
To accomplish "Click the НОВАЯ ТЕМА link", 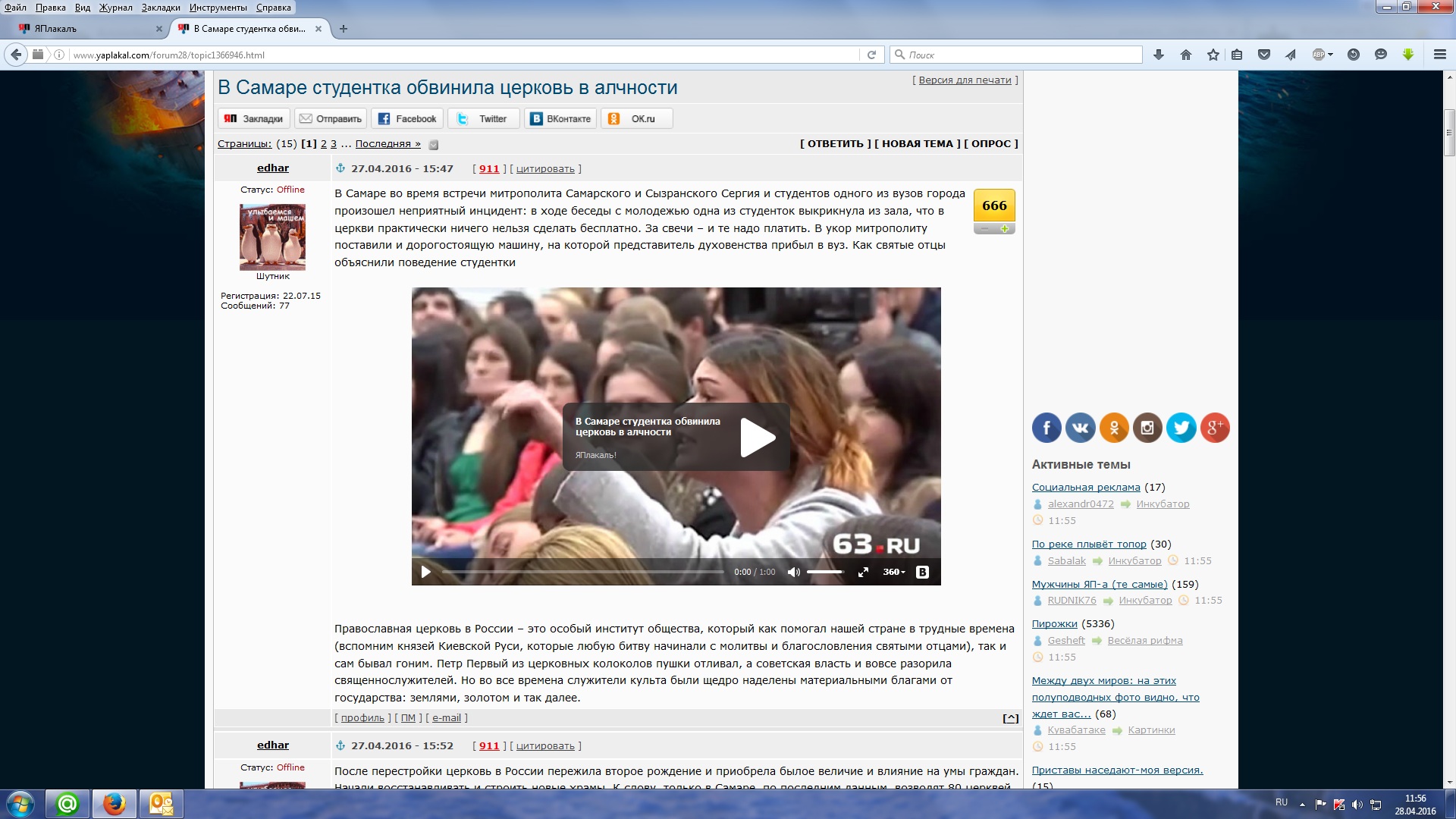I will tap(918, 143).
